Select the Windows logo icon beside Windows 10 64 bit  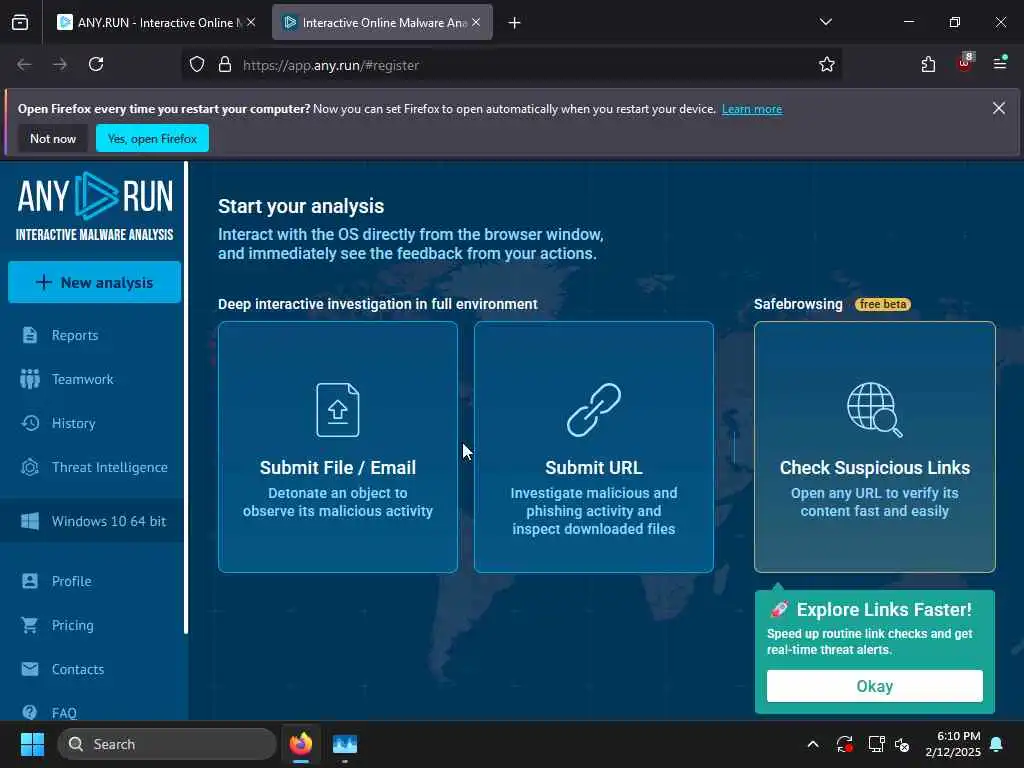point(29,521)
